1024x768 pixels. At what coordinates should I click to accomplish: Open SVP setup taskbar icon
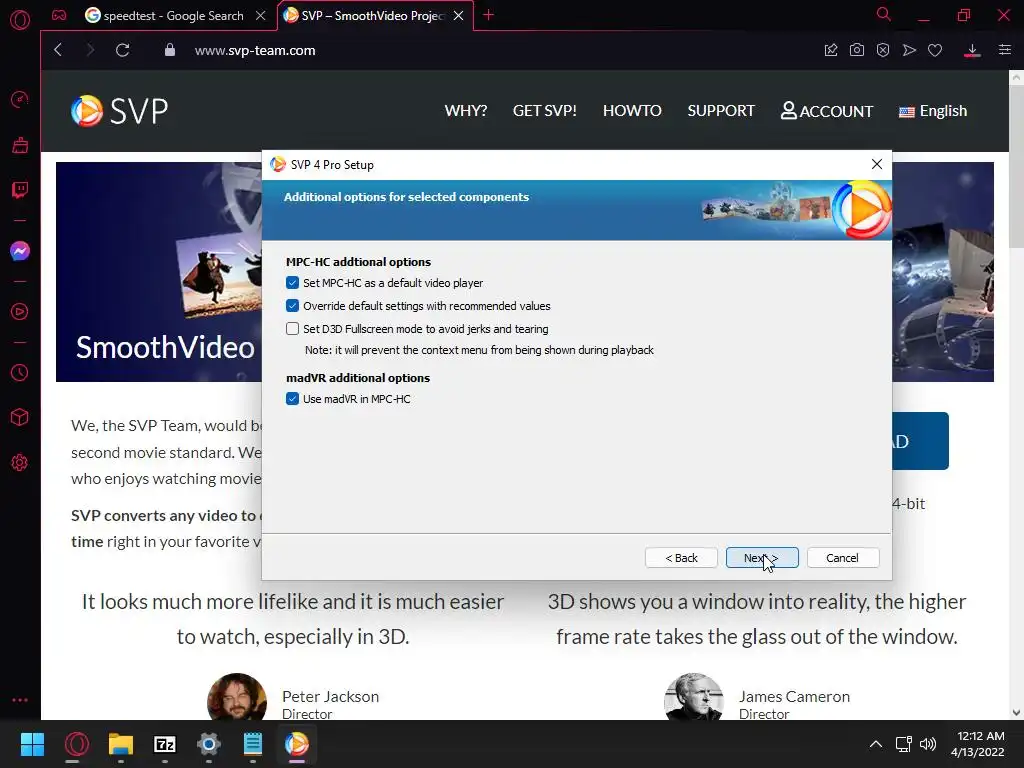point(296,744)
